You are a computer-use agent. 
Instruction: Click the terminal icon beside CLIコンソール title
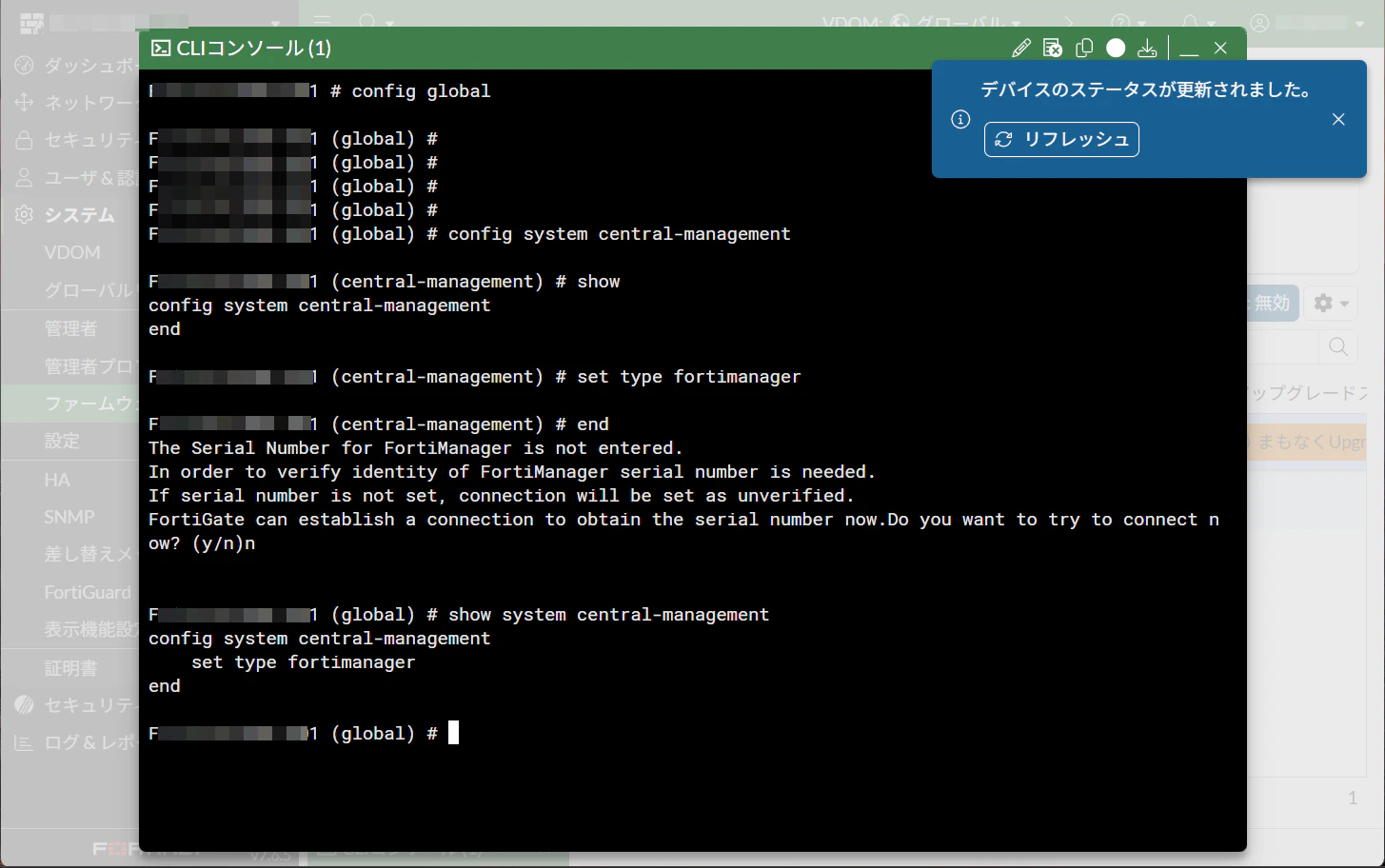[161, 48]
